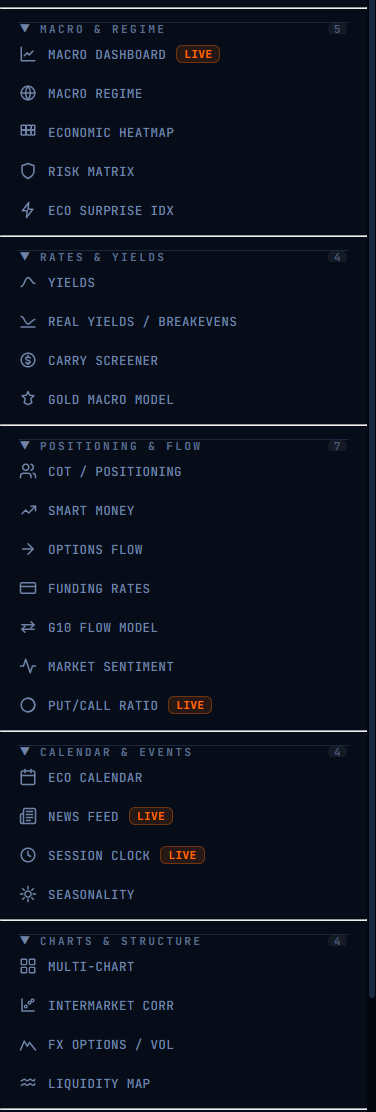376x1112 pixels.
Task: Click the globe icon for Macro Regime
Action: 28,94
